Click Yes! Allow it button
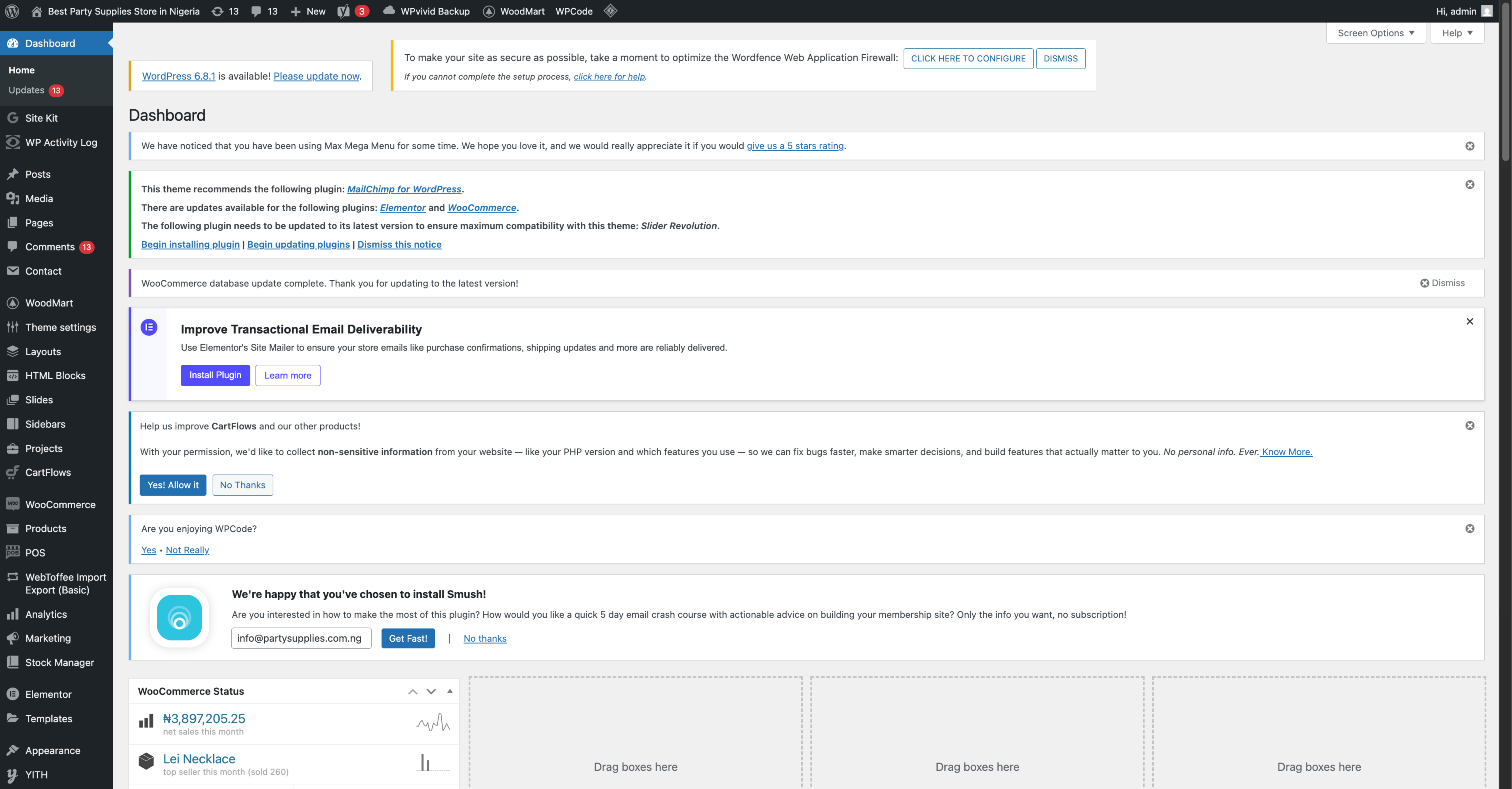1512x789 pixels. click(x=173, y=485)
